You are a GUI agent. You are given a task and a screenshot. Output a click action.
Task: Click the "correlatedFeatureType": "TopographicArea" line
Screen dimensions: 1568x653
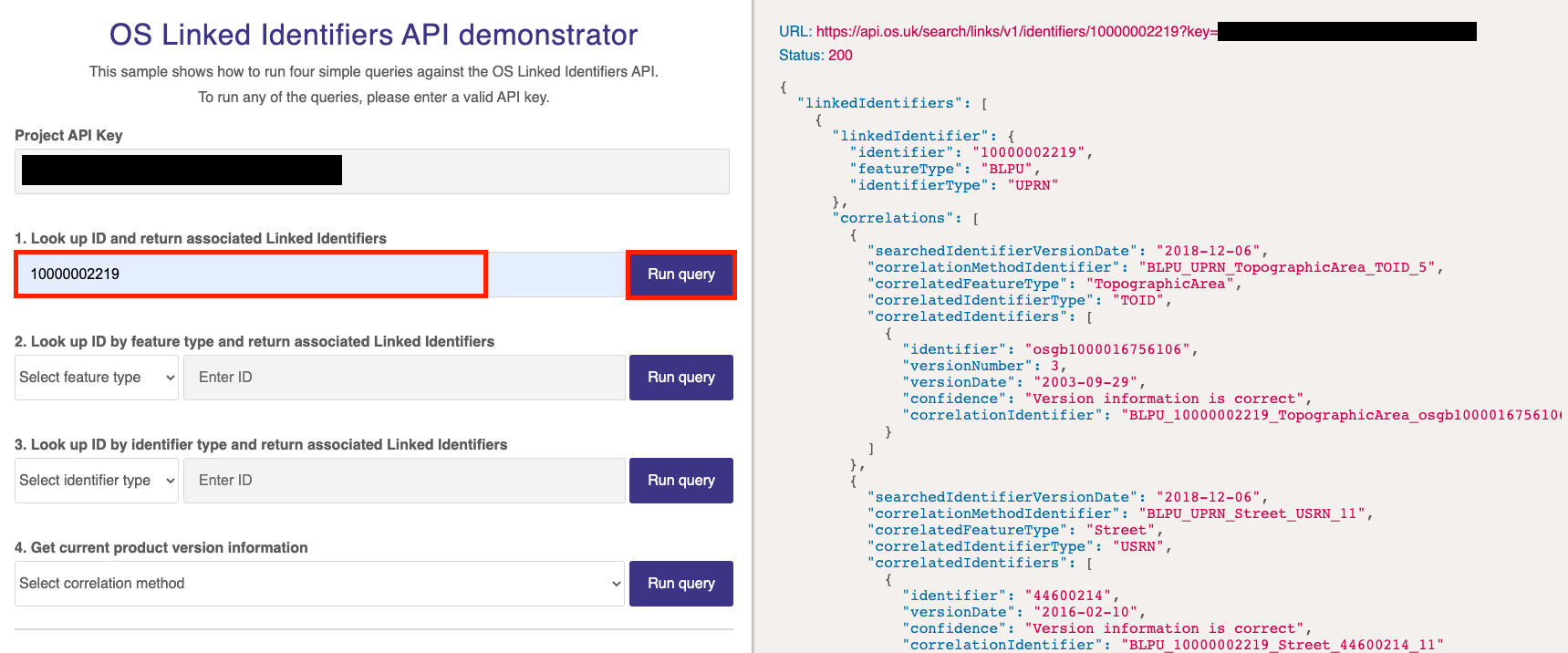(1054, 284)
